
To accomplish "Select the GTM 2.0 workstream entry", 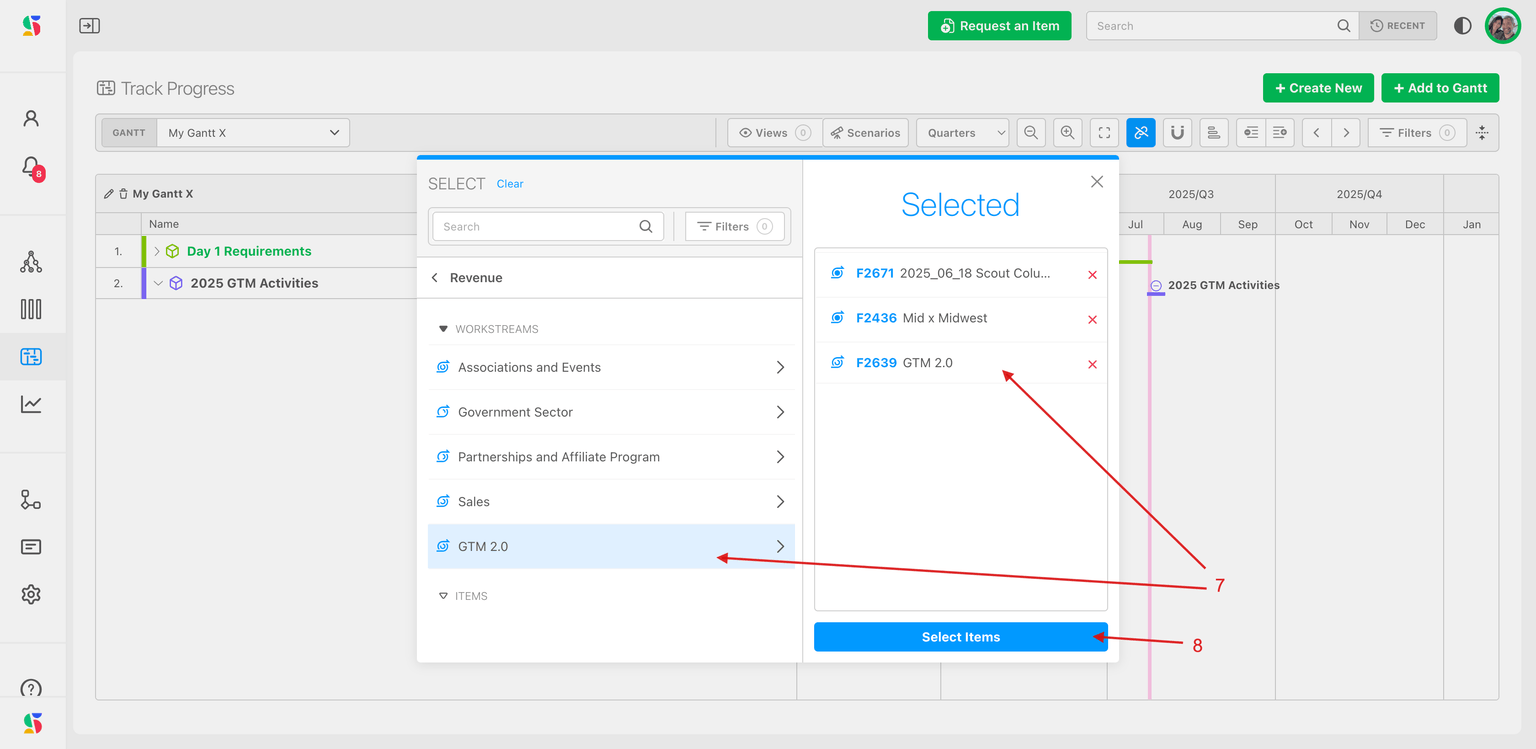I will pos(611,547).
